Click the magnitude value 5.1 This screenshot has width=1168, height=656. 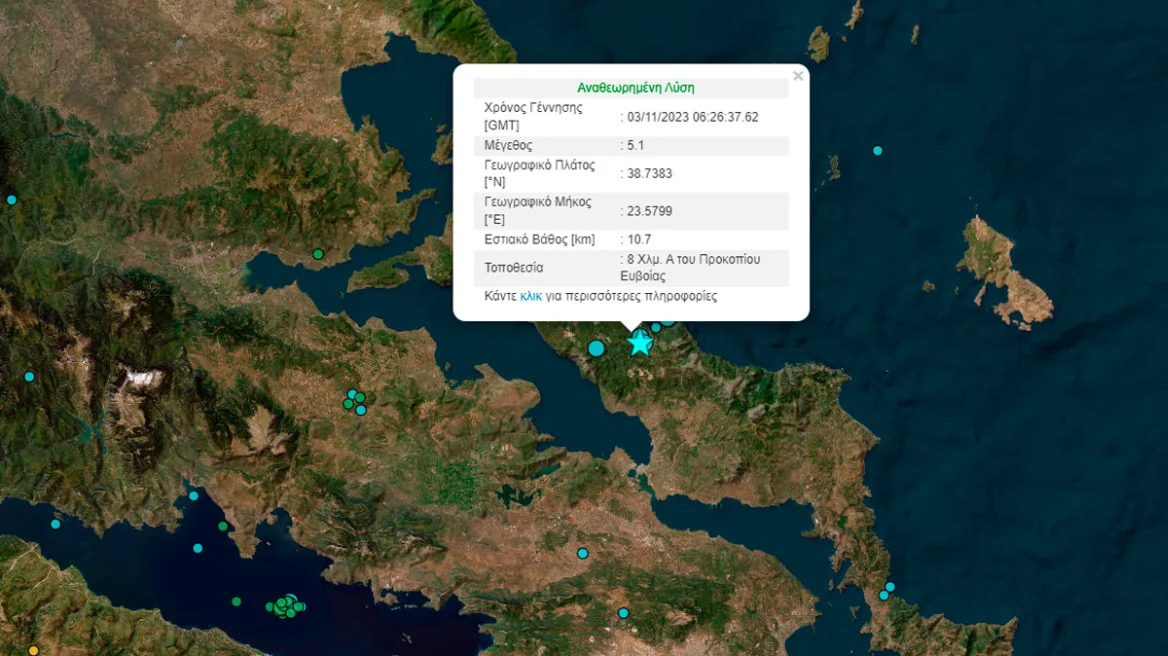point(635,145)
